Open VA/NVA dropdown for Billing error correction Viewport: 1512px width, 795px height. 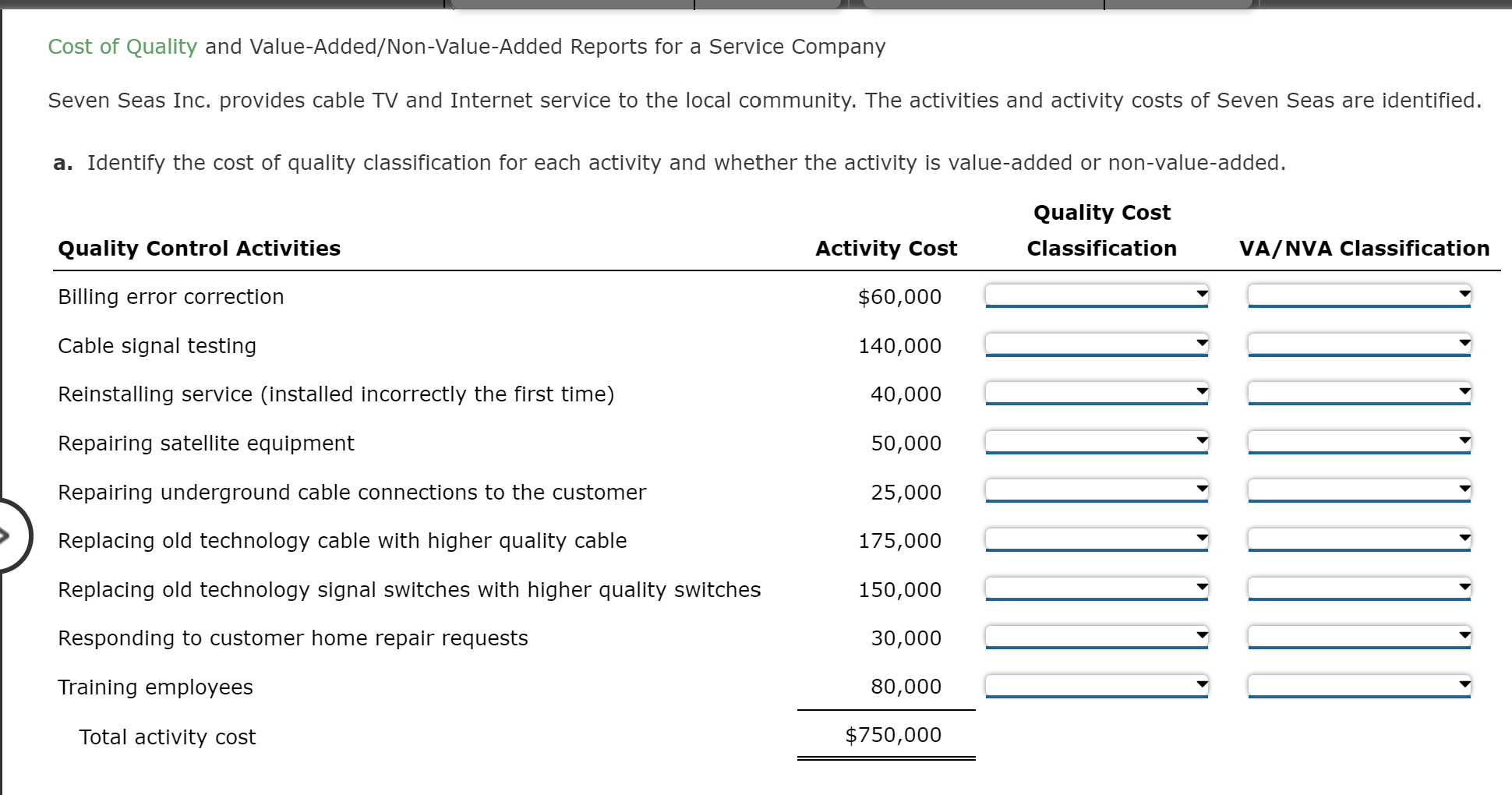pos(1359,295)
